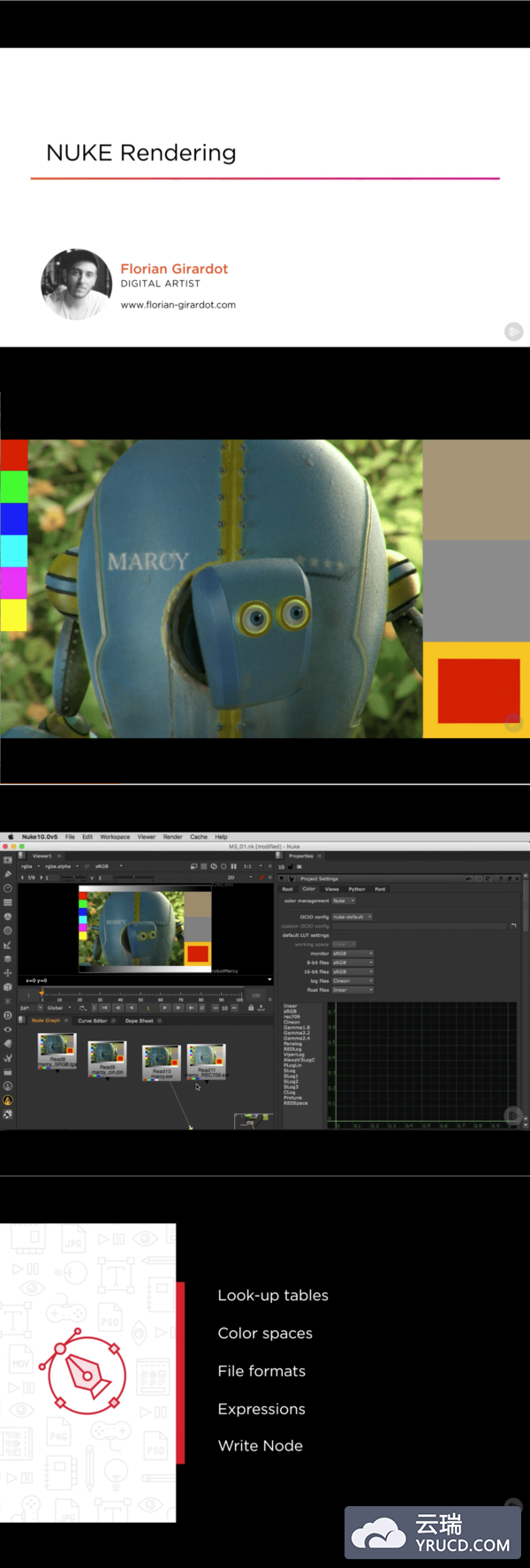Collapse the Project Settings panel arrow
Image resolution: width=530 pixels, height=1568 pixels.
coord(283,879)
